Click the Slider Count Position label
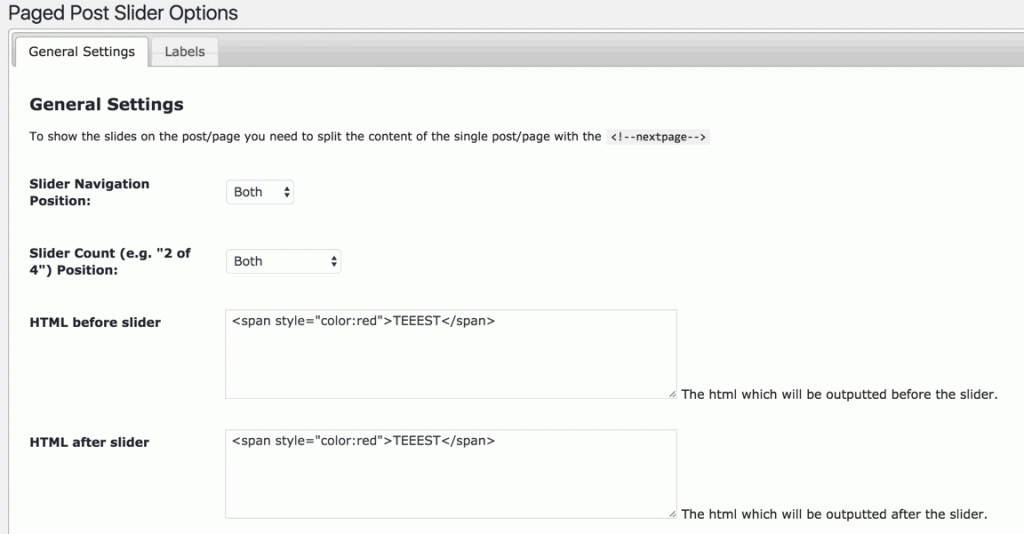 point(110,261)
